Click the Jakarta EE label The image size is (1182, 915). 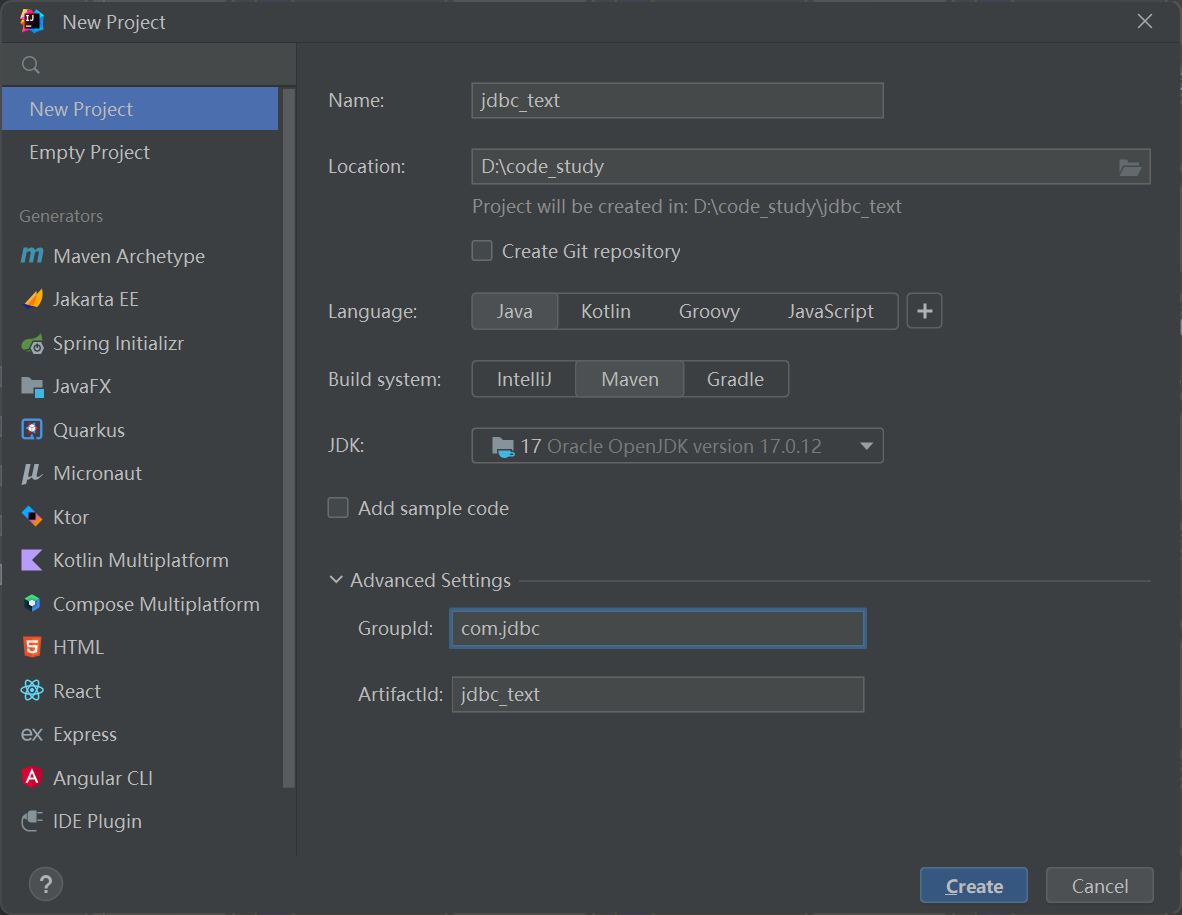click(x=96, y=299)
